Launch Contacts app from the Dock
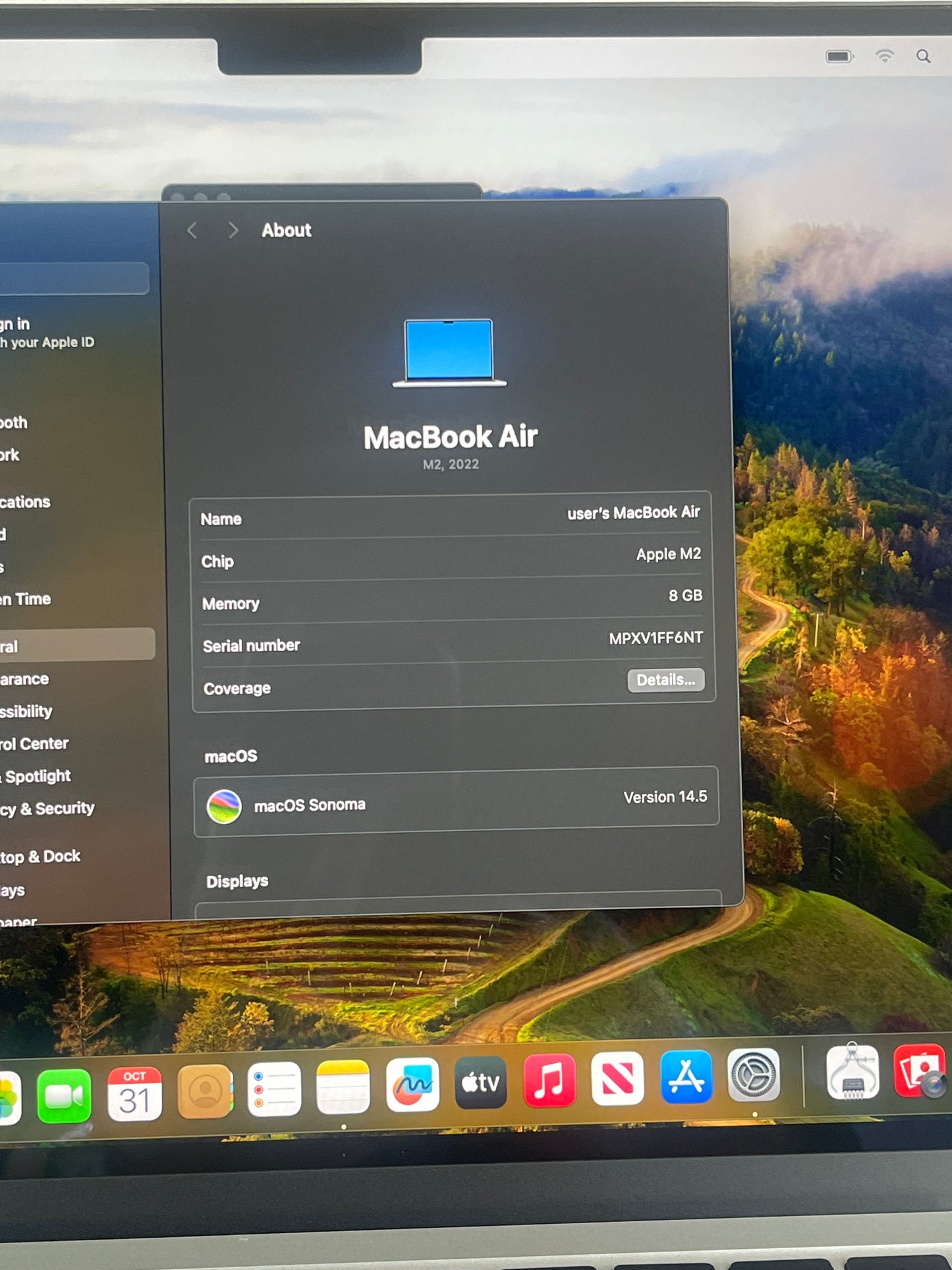 tap(205, 1091)
